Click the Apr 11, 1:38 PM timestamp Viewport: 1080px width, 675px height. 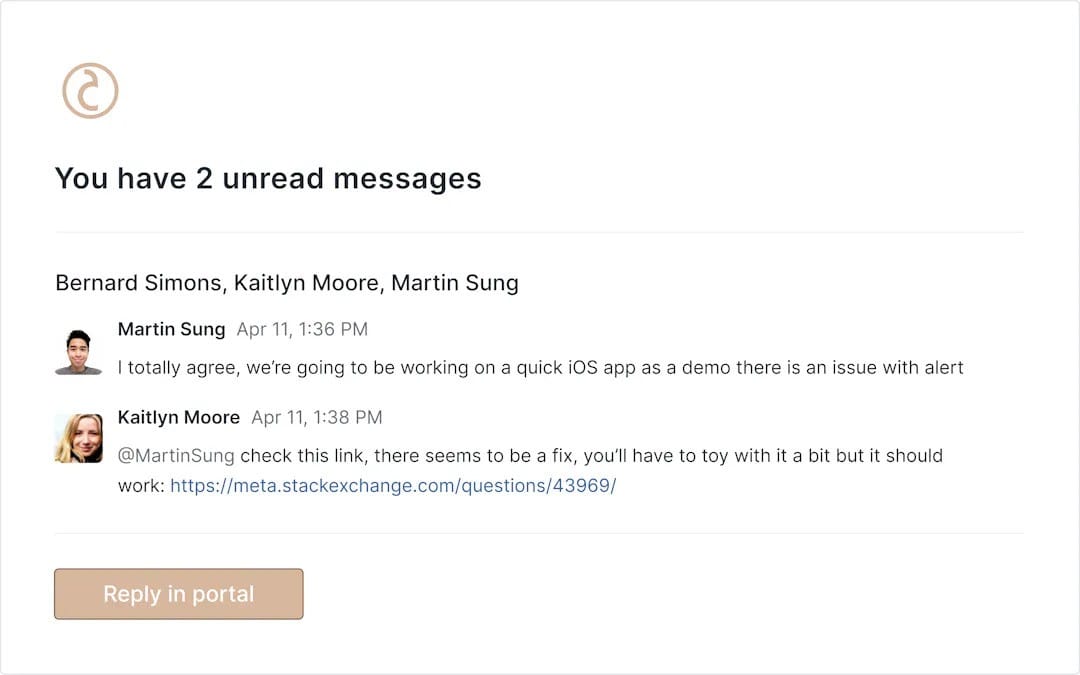pyautogui.click(x=317, y=417)
